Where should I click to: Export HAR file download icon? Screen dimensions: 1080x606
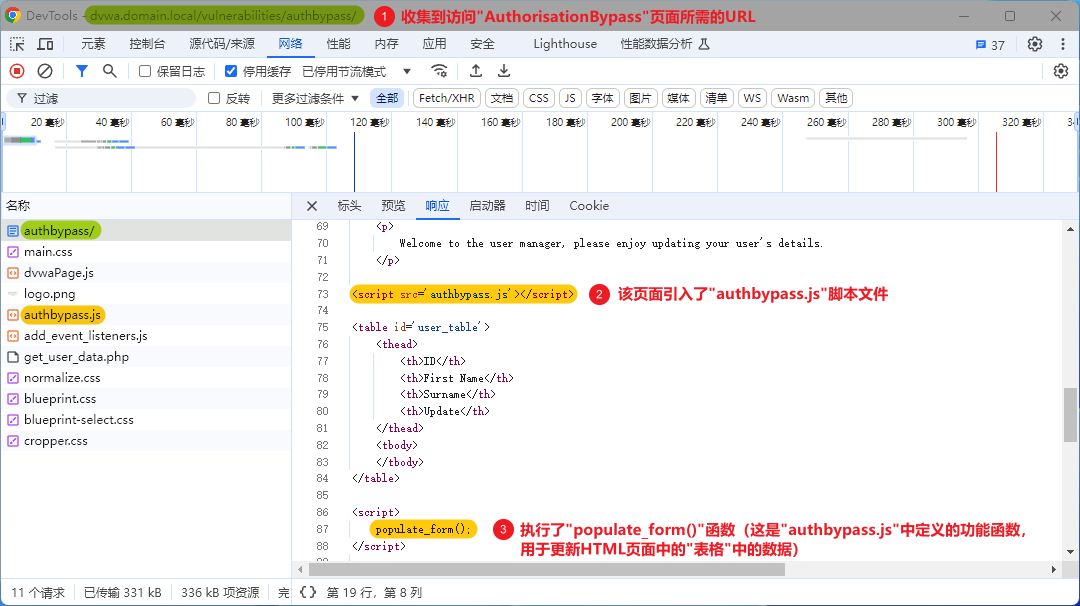click(x=504, y=71)
